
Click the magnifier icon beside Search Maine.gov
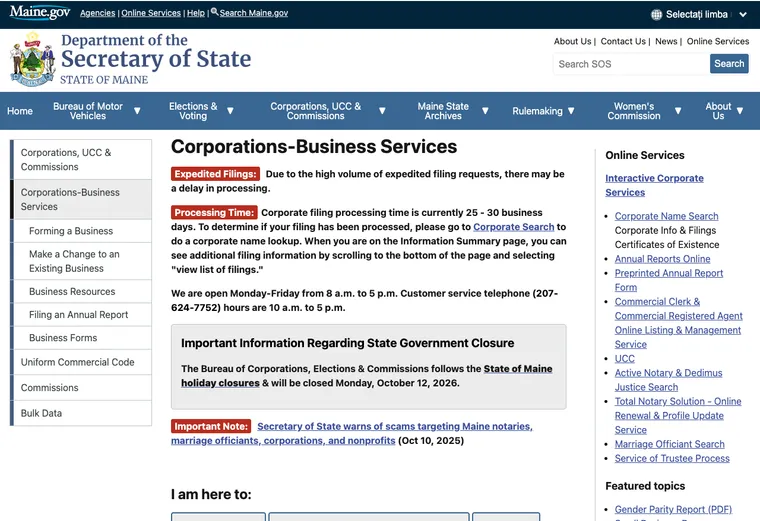214,12
